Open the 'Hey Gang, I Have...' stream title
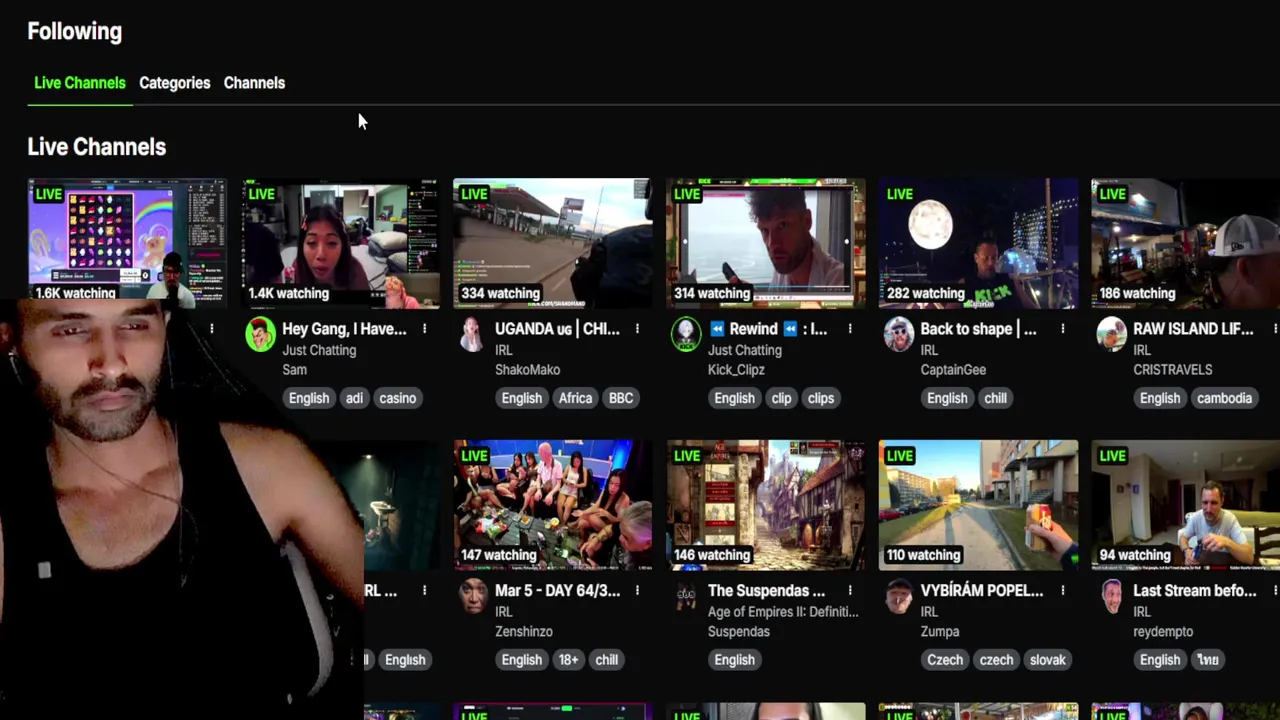The width and height of the screenshot is (1280, 720). (344, 329)
